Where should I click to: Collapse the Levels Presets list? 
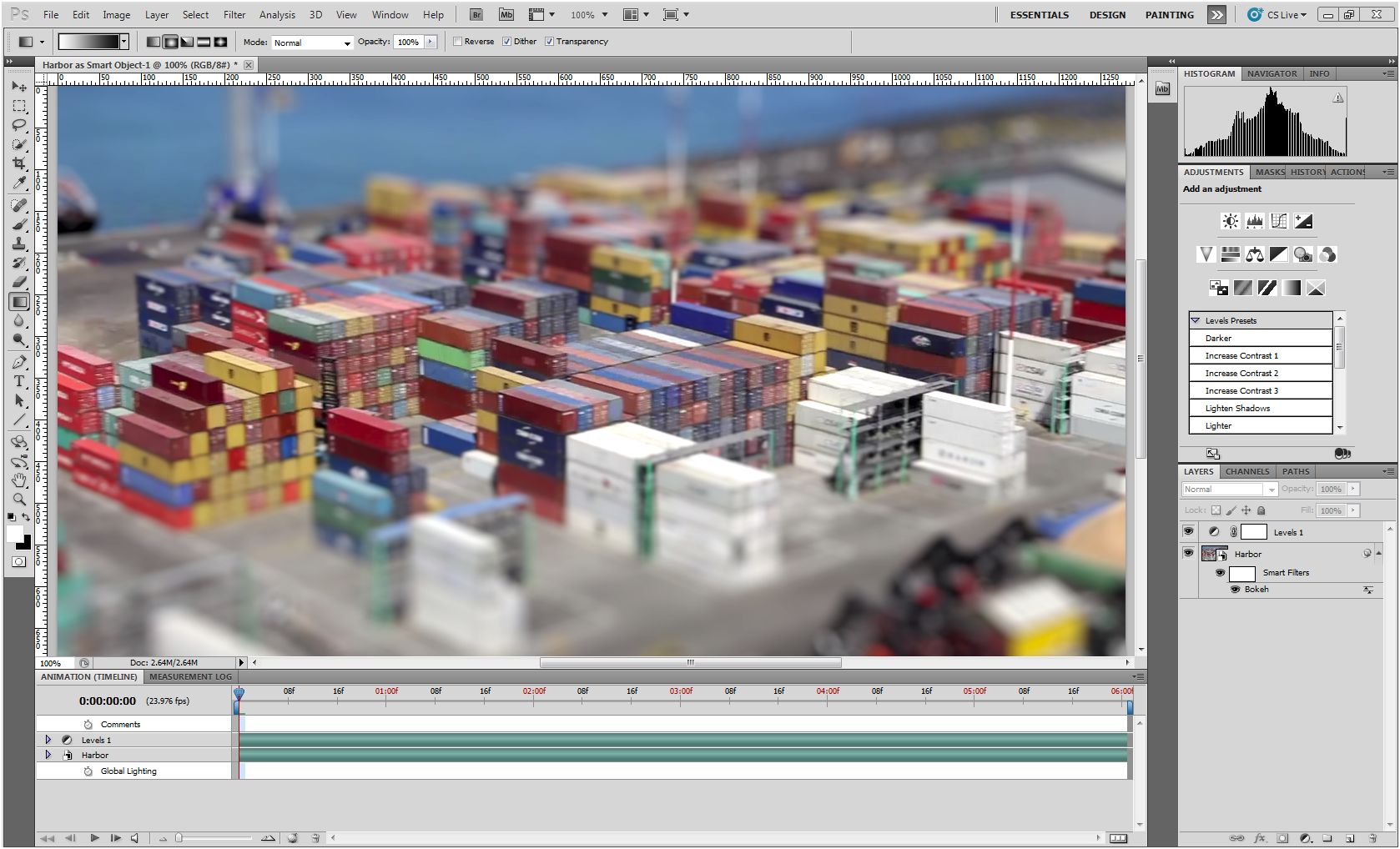pyautogui.click(x=1196, y=320)
